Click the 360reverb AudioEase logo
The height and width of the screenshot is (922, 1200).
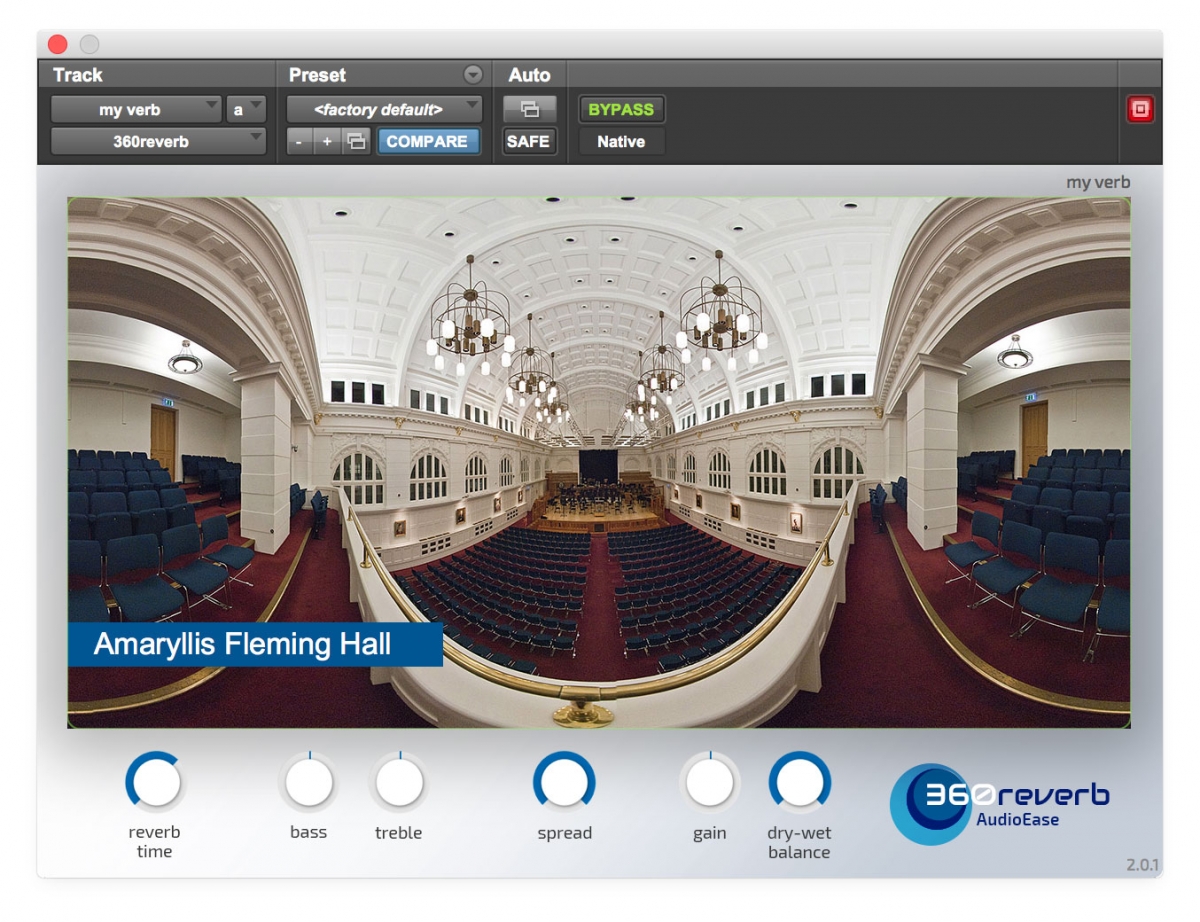point(1000,803)
